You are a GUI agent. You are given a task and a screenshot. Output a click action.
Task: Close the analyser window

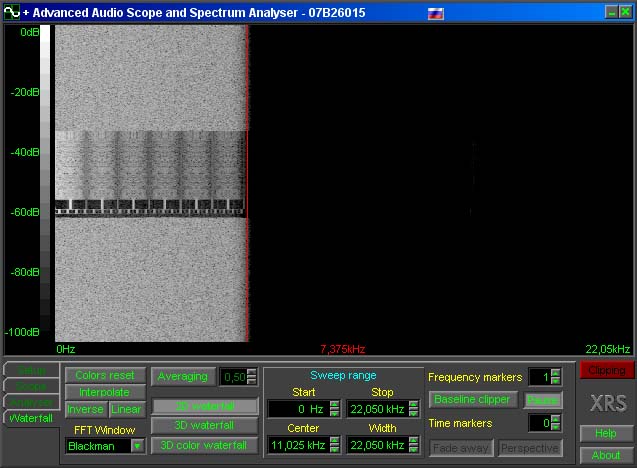[625, 12]
